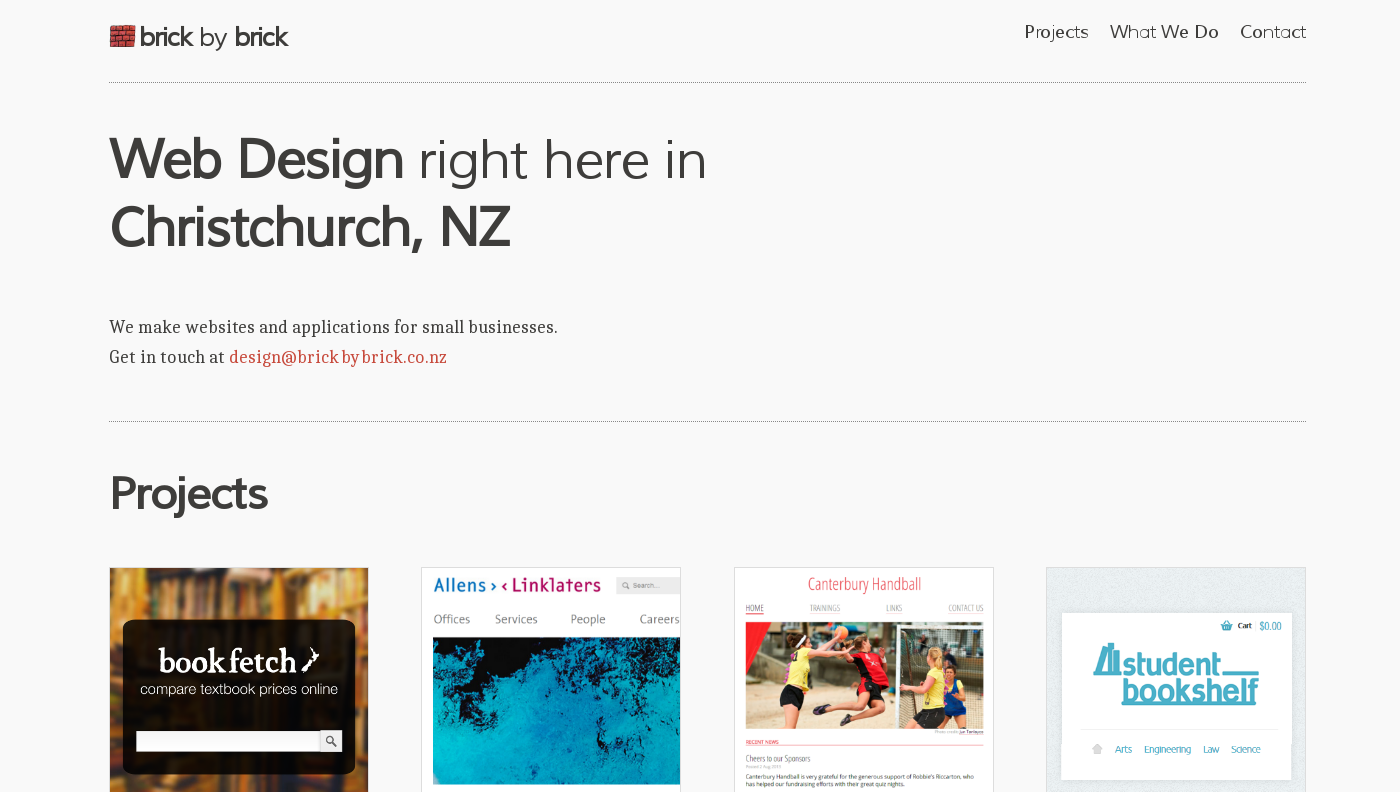
Task: Open the Canterbury Handball project thumbnail
Action: pos(864,680)
